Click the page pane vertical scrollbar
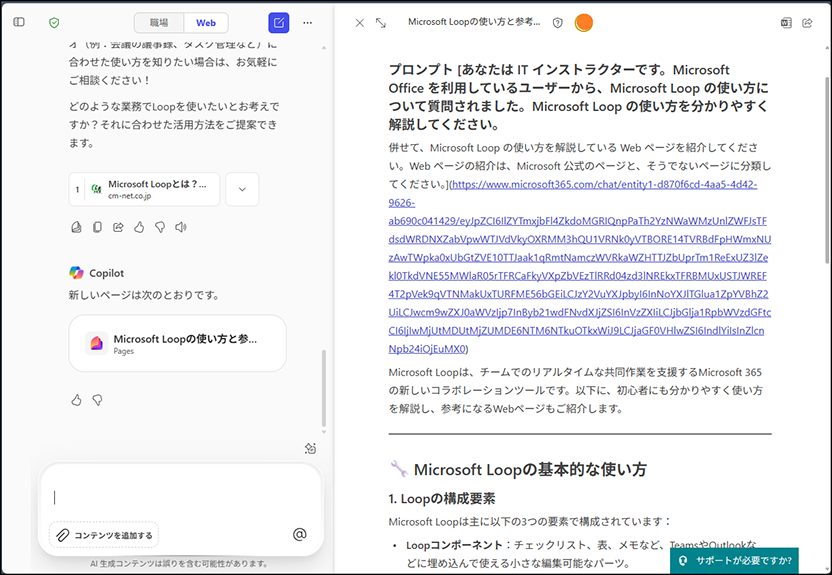 tap(827, 170)
